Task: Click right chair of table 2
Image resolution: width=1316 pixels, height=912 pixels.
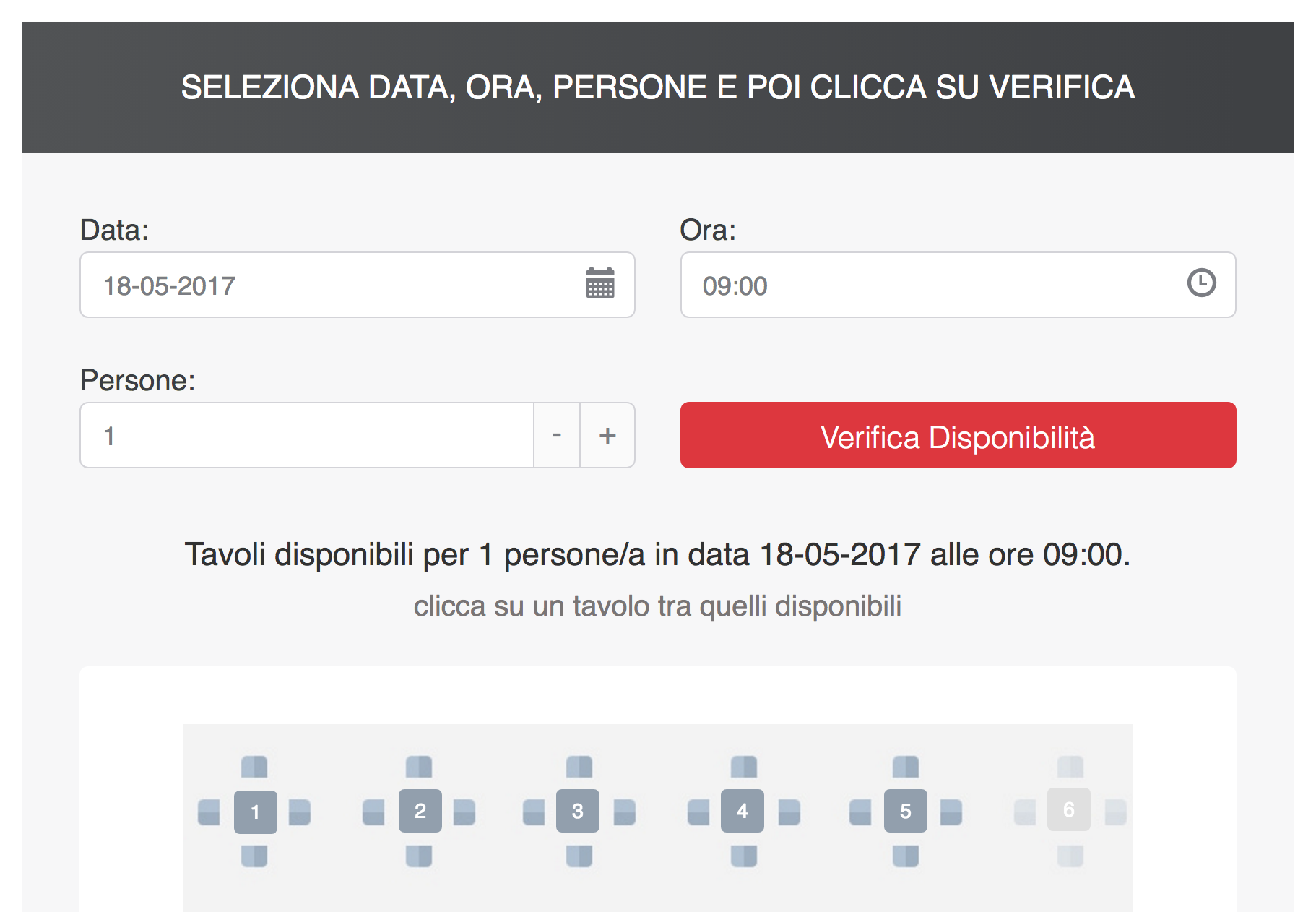Action: click(x=464, y=812)
